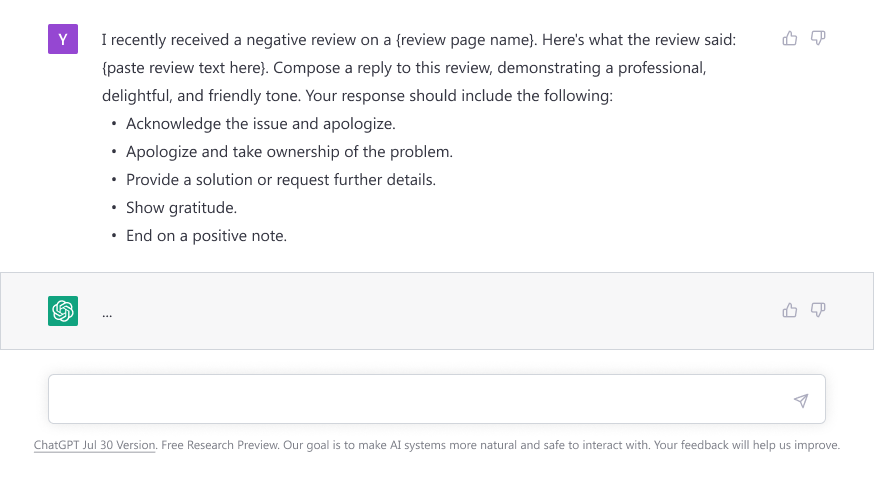
Task: Click "Your feedback will help us improve" text
Action: tap(746, 445)
